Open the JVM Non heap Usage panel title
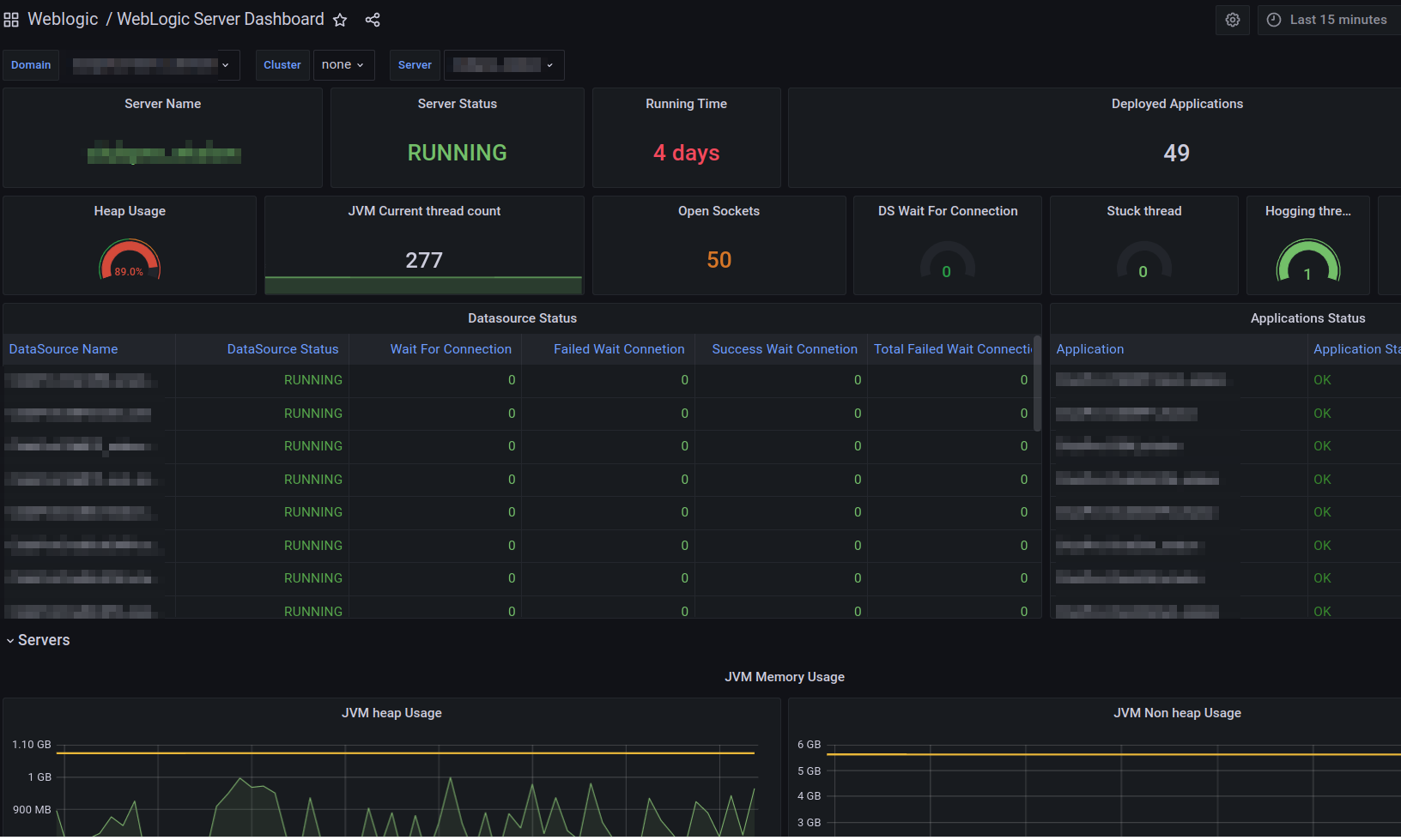This screenshot has height=840, width=1401. 1178,713
